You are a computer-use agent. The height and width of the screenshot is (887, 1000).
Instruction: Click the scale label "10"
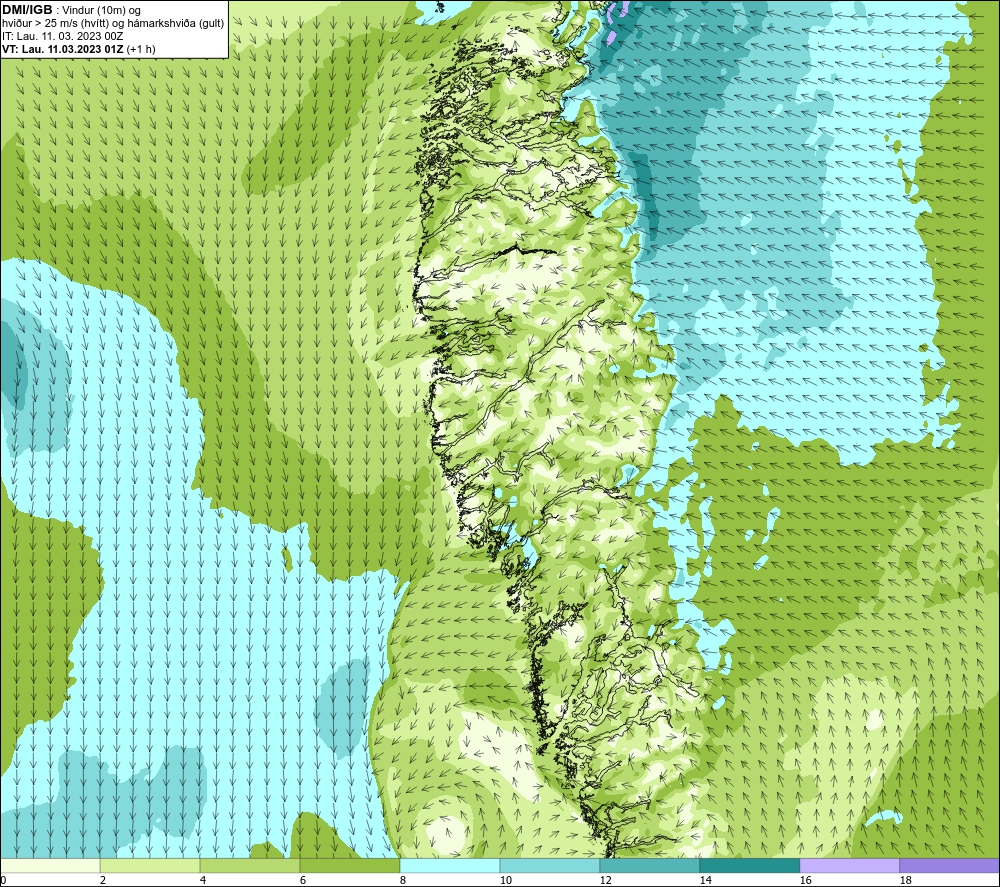[505, 881]
